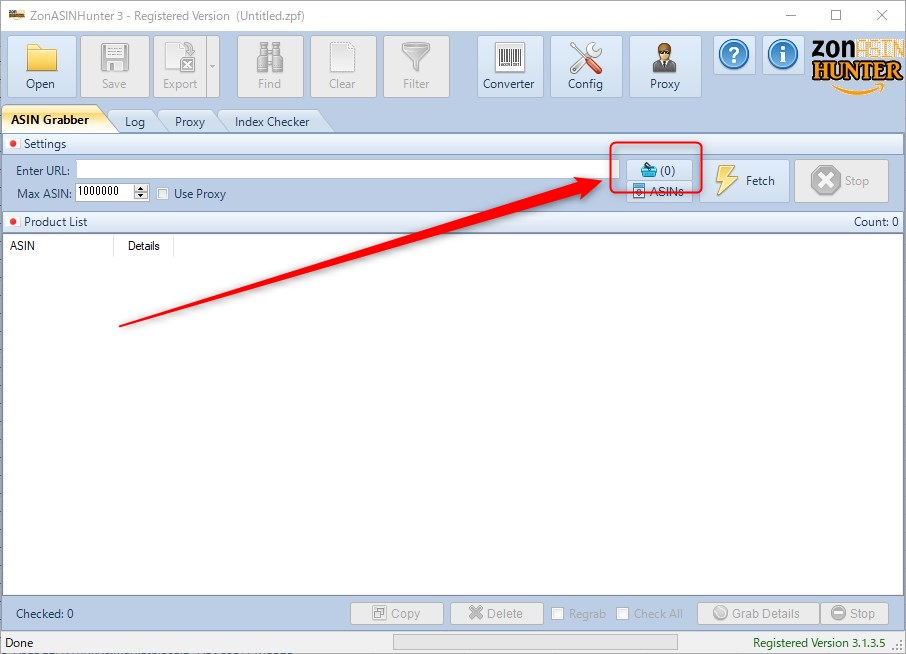This screenshot has height=654, width=906.
Task: Click the Copy button
Action: click(x=397, y=614)
